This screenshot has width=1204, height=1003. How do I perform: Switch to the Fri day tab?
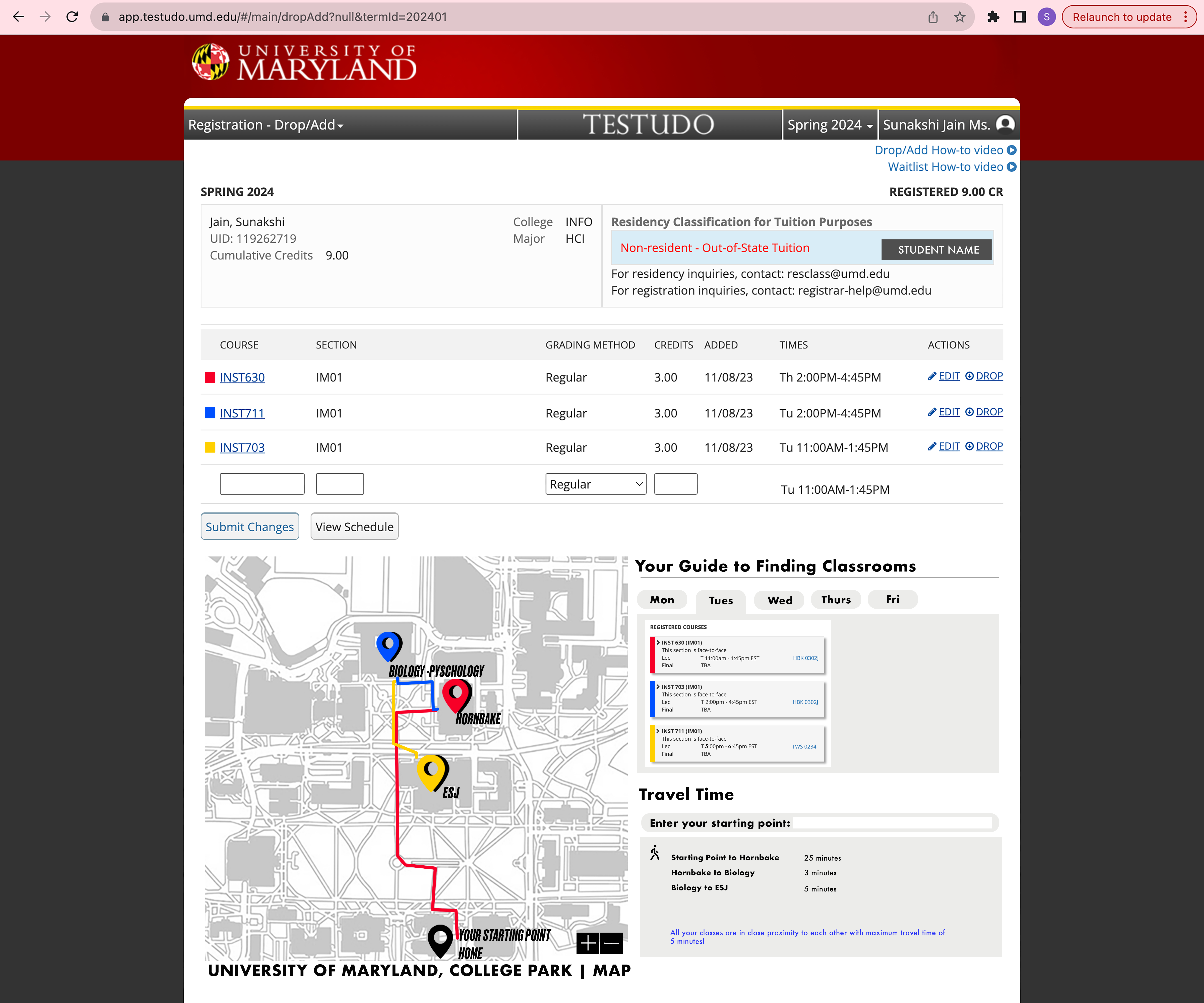coord(893,600)
